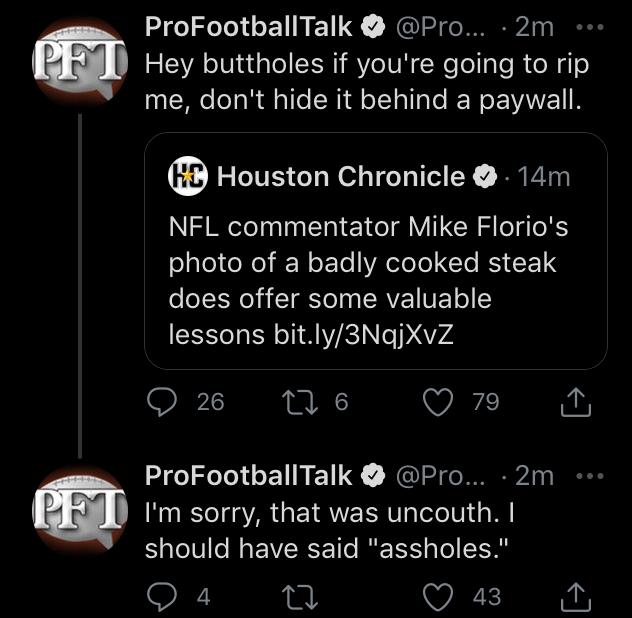Open the ProFootballTalk name on the second tweet
This screenshot has width=632, height=618.
pos(248,476)
